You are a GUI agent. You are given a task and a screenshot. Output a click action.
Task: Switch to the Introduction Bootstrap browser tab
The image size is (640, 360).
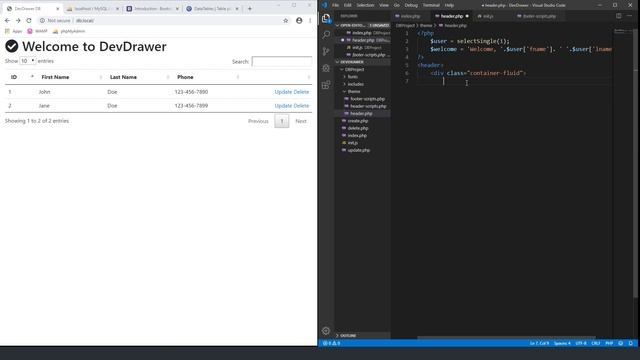pos(152,9)
